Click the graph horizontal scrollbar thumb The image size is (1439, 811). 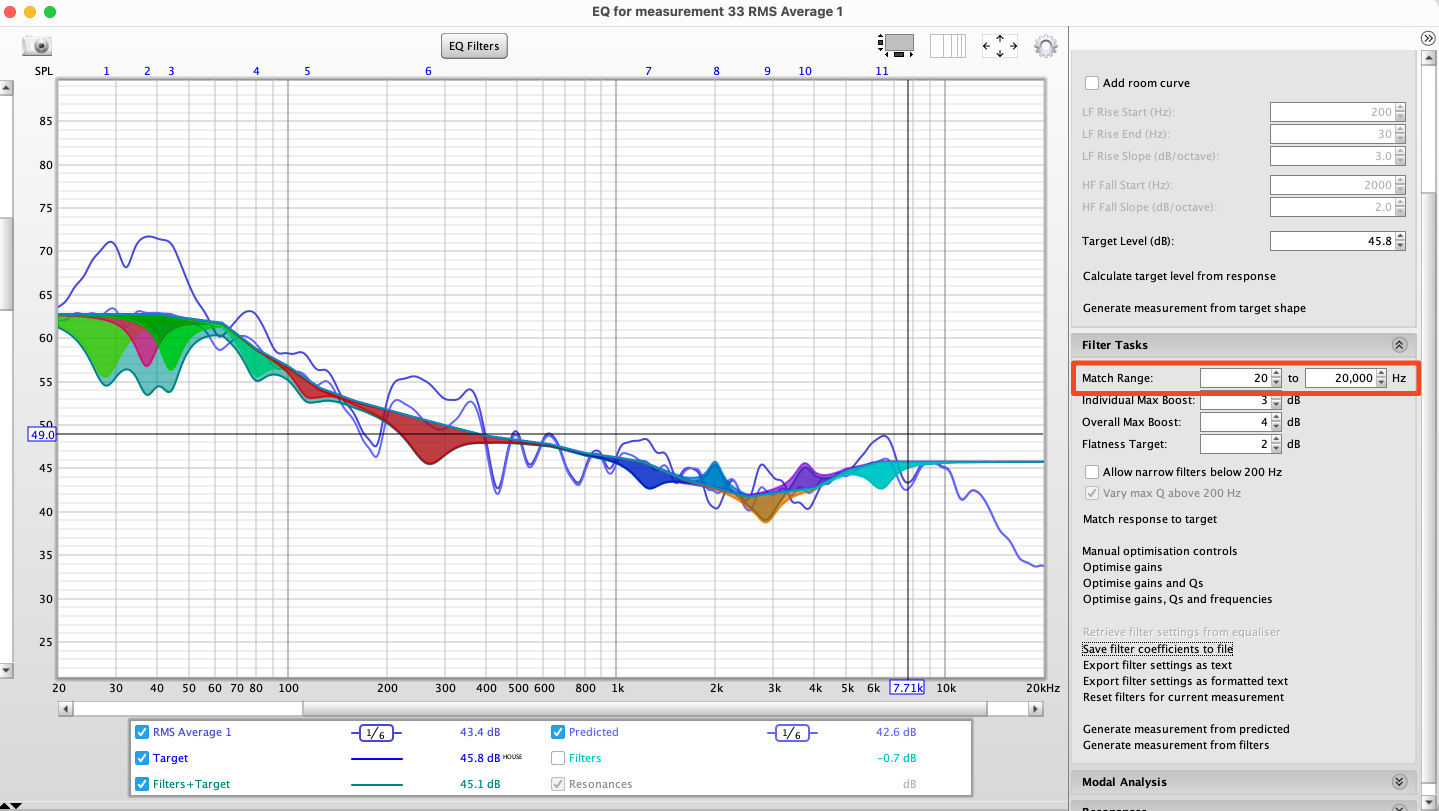(645, 708)
